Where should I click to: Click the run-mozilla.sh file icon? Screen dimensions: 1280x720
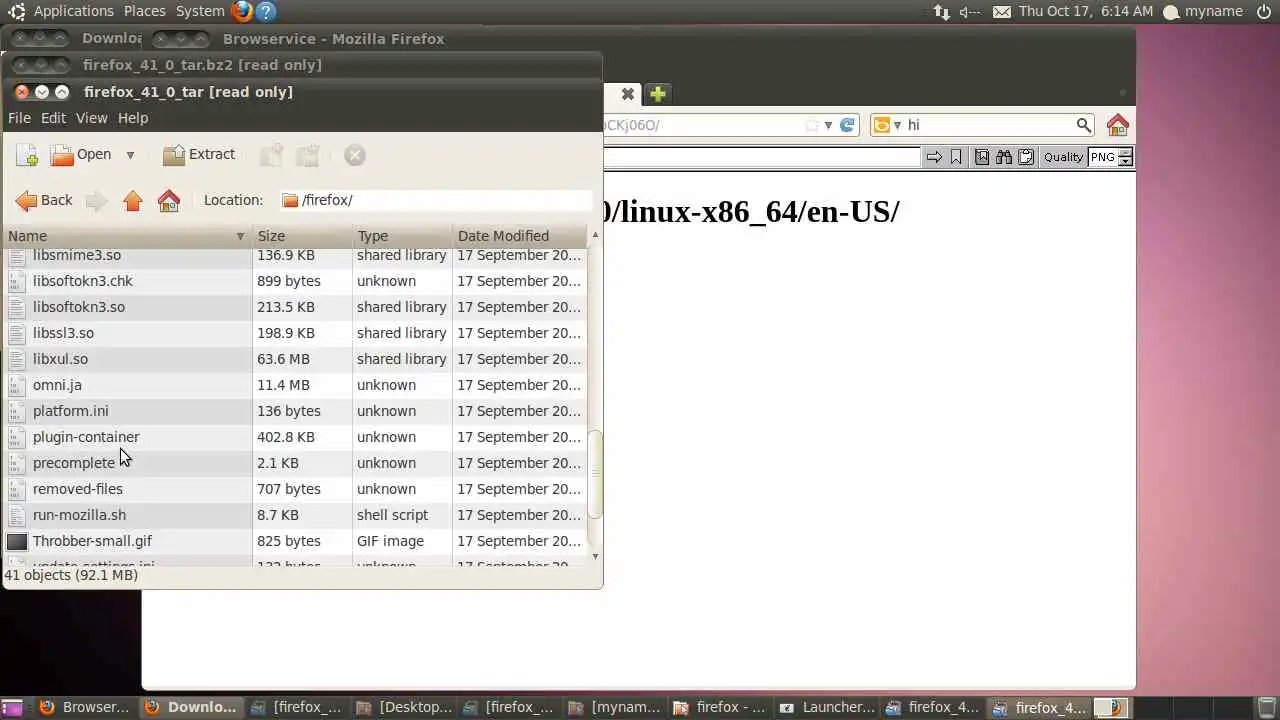17,515
